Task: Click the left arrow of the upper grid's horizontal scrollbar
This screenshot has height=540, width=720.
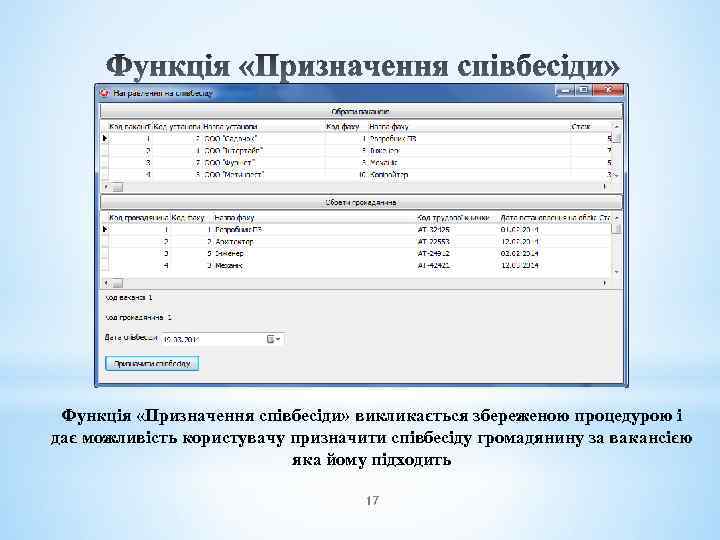Action: click(106, 187)
